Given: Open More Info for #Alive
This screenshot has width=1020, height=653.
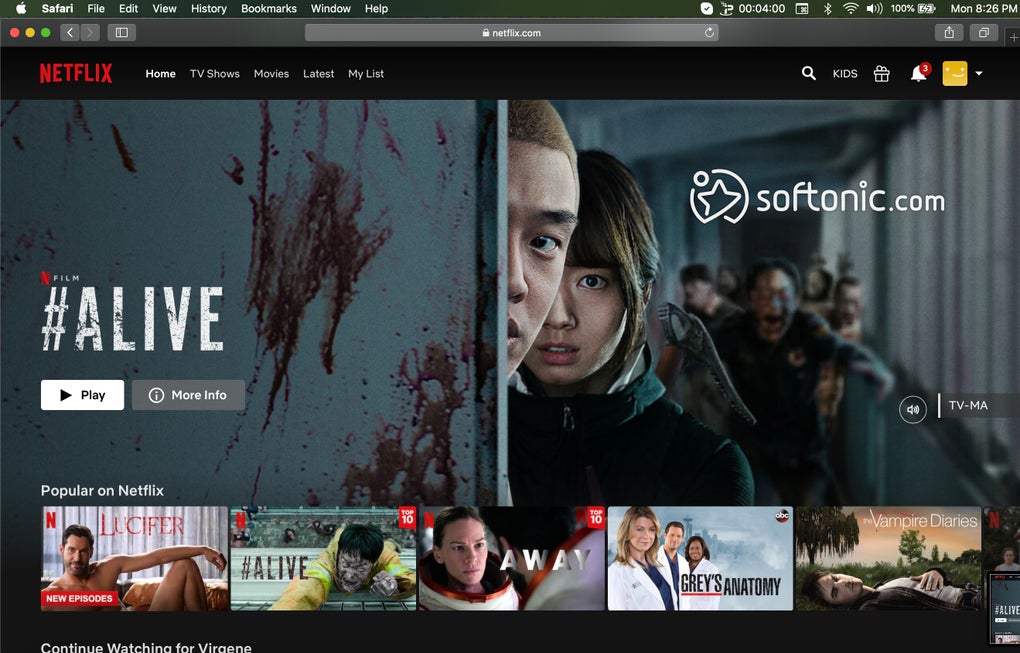Looking at the screenshot, I should (188, 395).
